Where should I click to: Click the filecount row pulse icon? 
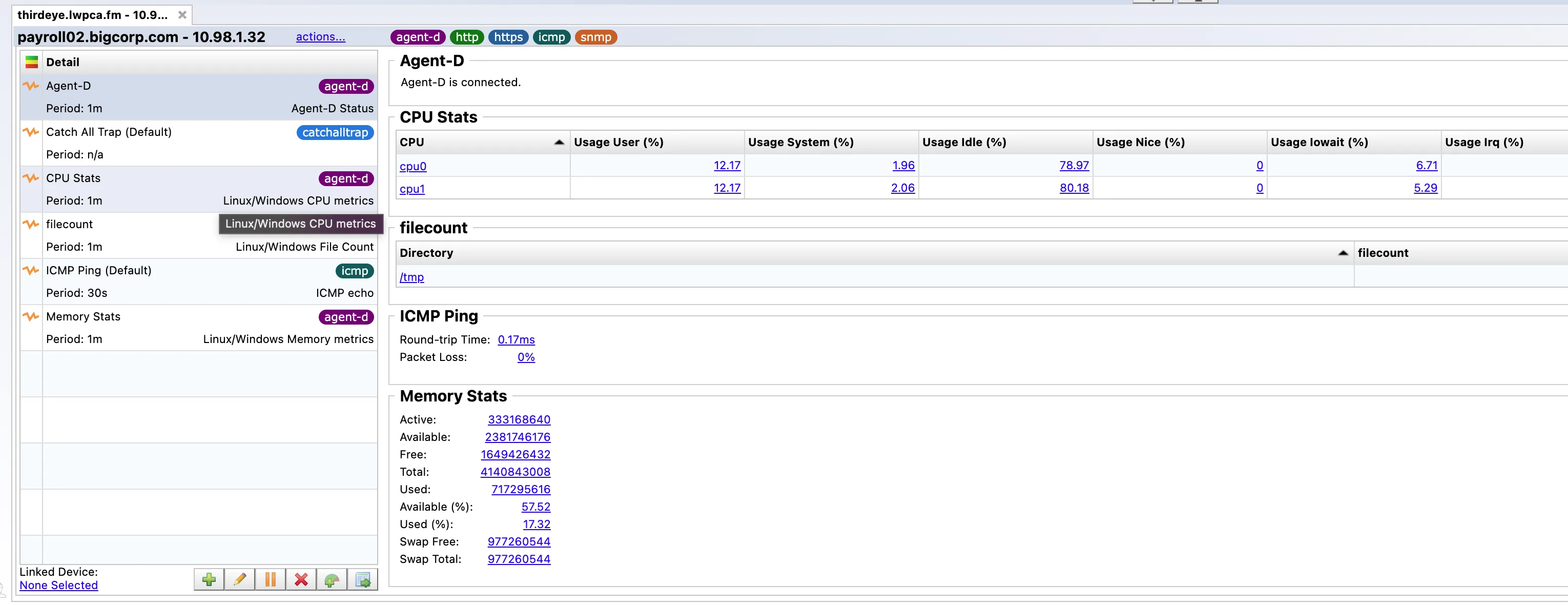point(31,224)
